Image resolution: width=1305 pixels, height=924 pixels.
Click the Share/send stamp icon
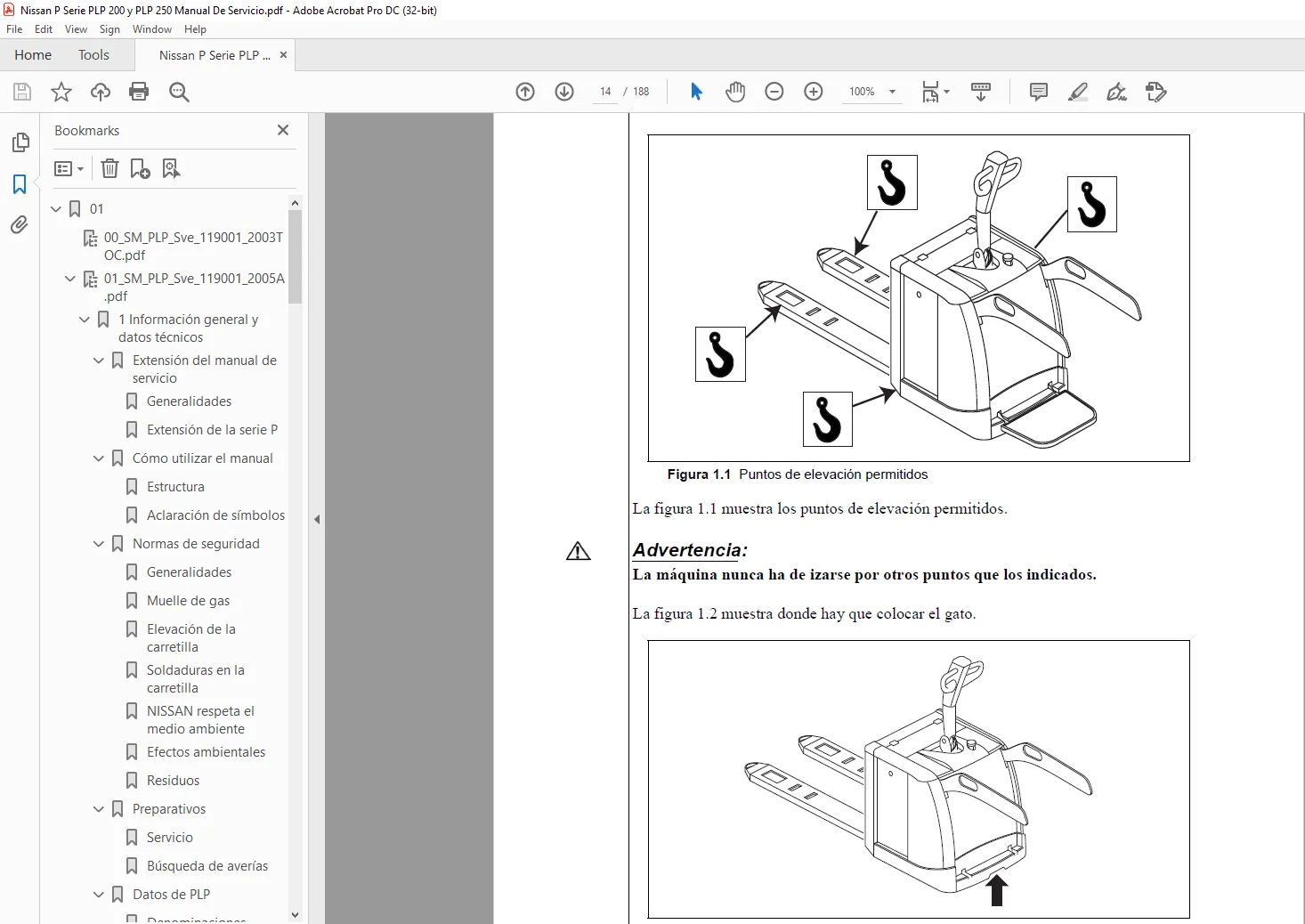(1155, 92)
